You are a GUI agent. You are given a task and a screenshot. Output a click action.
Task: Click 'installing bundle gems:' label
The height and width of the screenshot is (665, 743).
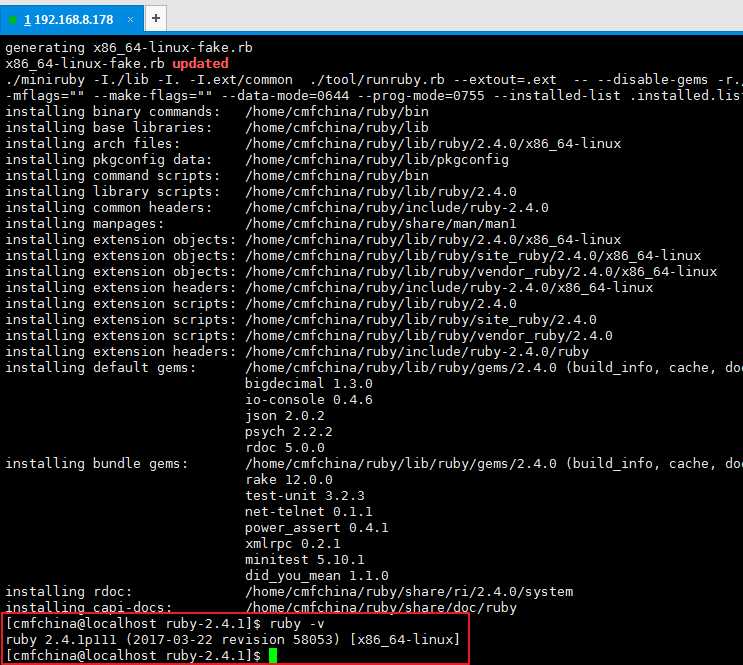point(97,464)
